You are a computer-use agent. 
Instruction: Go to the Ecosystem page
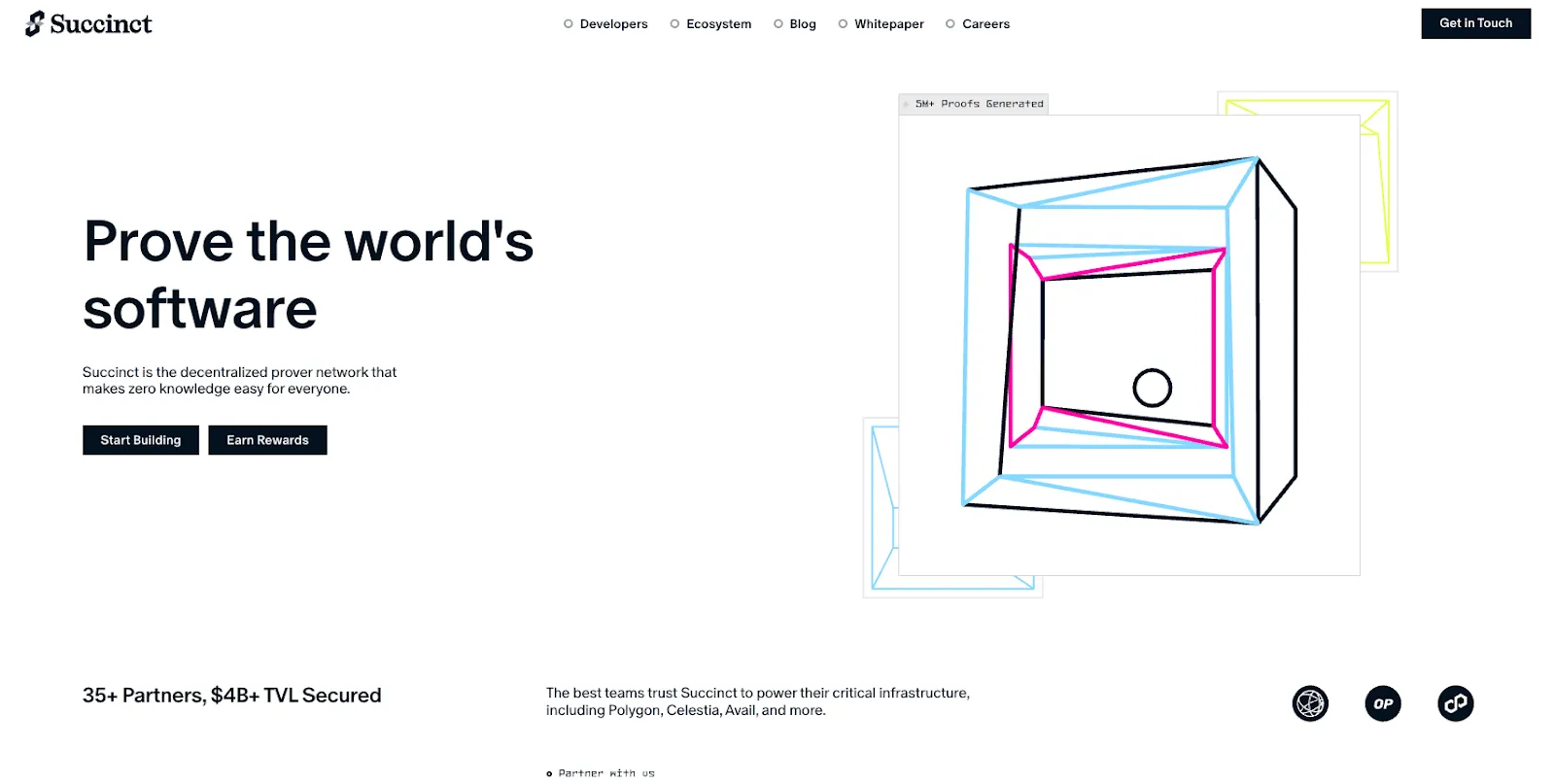pyautogui.click(x=718, y=24)
